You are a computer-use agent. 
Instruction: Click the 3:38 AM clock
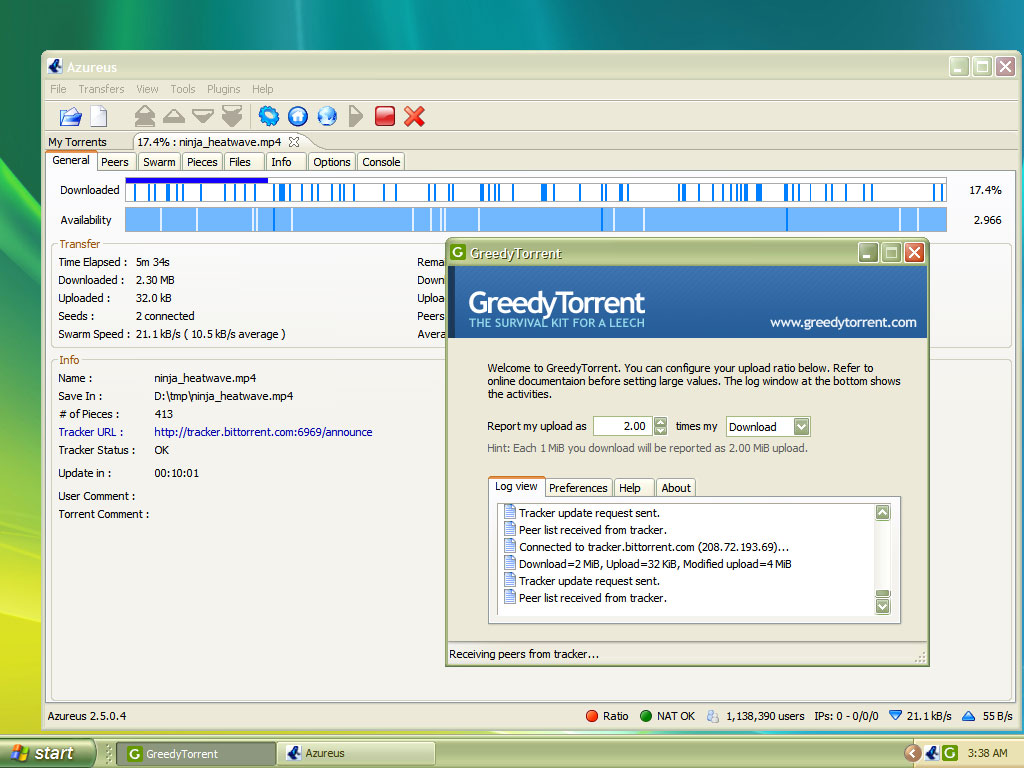click(987, 753)
